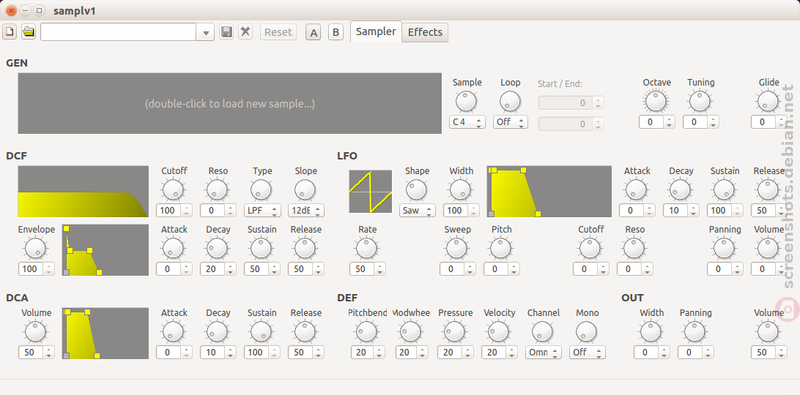Click inside the preset name field
The width and height of the screenshot is (800, 395).
[x=119, y=32]
